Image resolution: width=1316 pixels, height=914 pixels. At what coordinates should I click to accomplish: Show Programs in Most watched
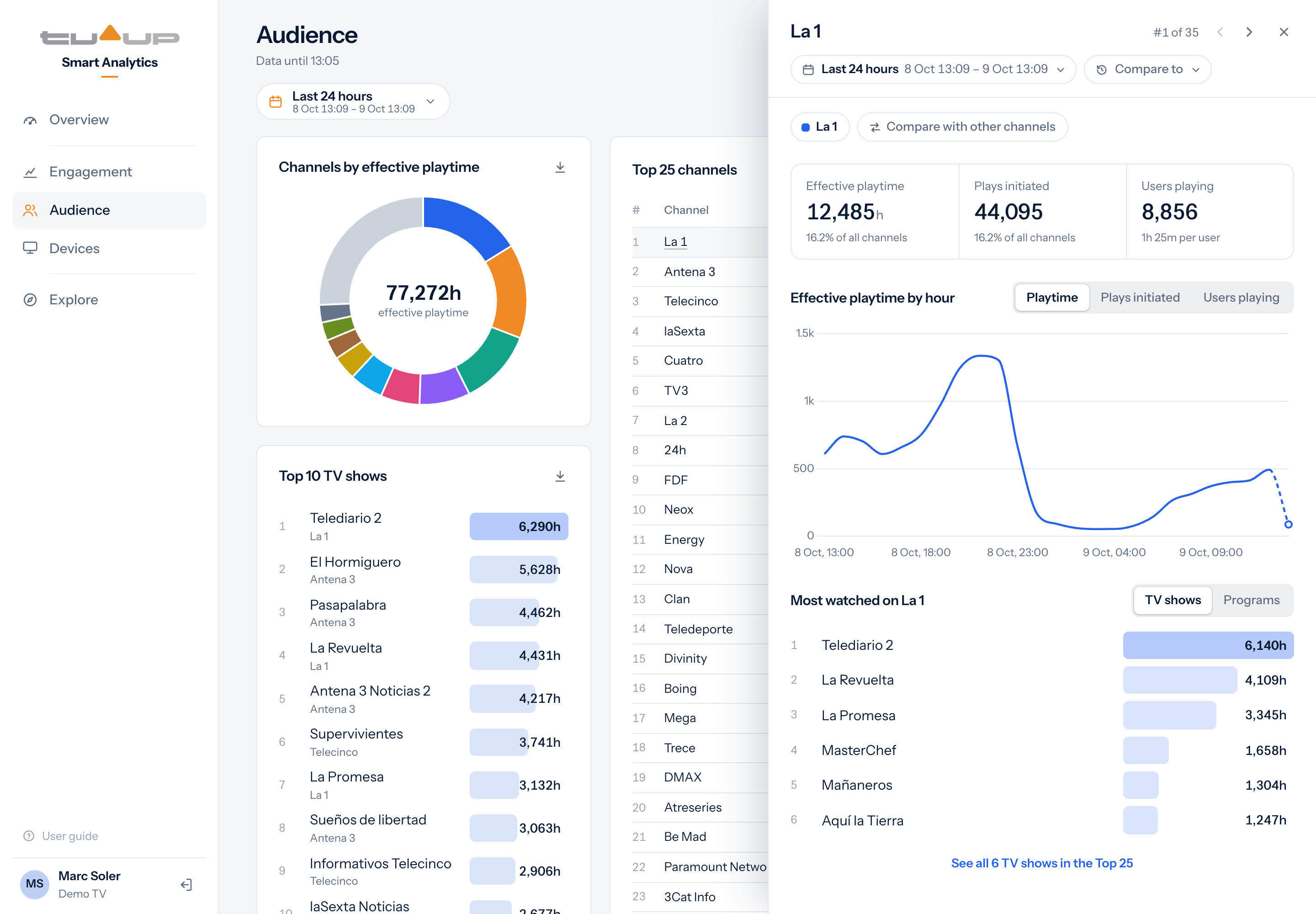pyautogui.click(x=1251, y=600)
